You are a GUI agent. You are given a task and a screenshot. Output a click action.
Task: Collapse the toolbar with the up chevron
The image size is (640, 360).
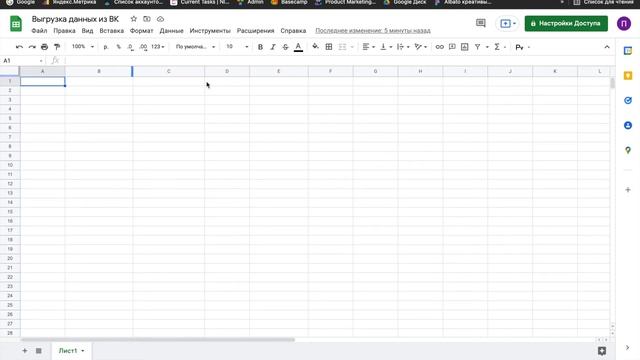coord(607,47)
